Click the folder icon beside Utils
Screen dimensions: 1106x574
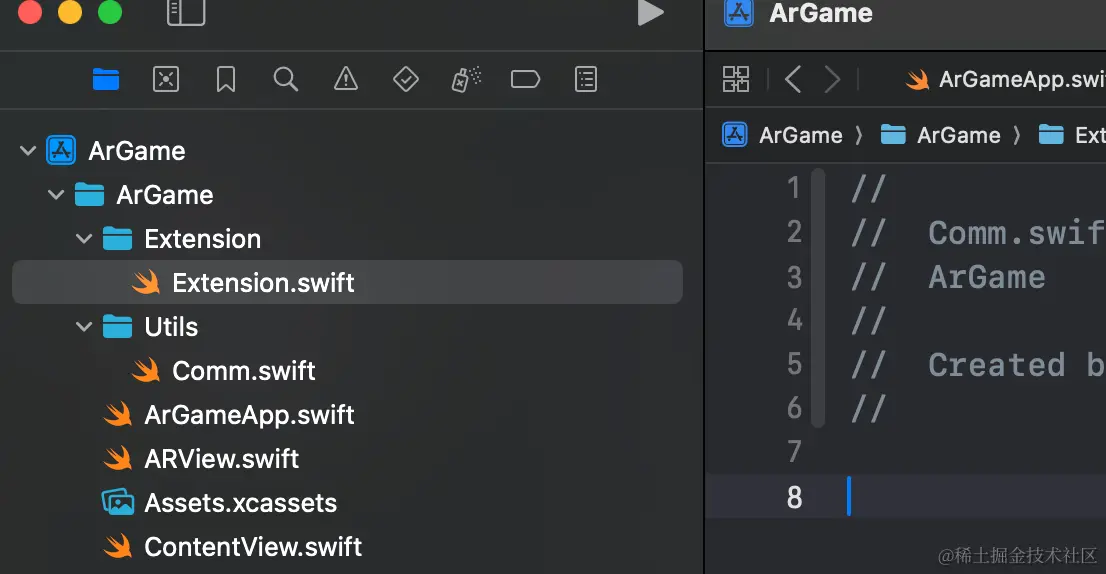coord(117,326)
